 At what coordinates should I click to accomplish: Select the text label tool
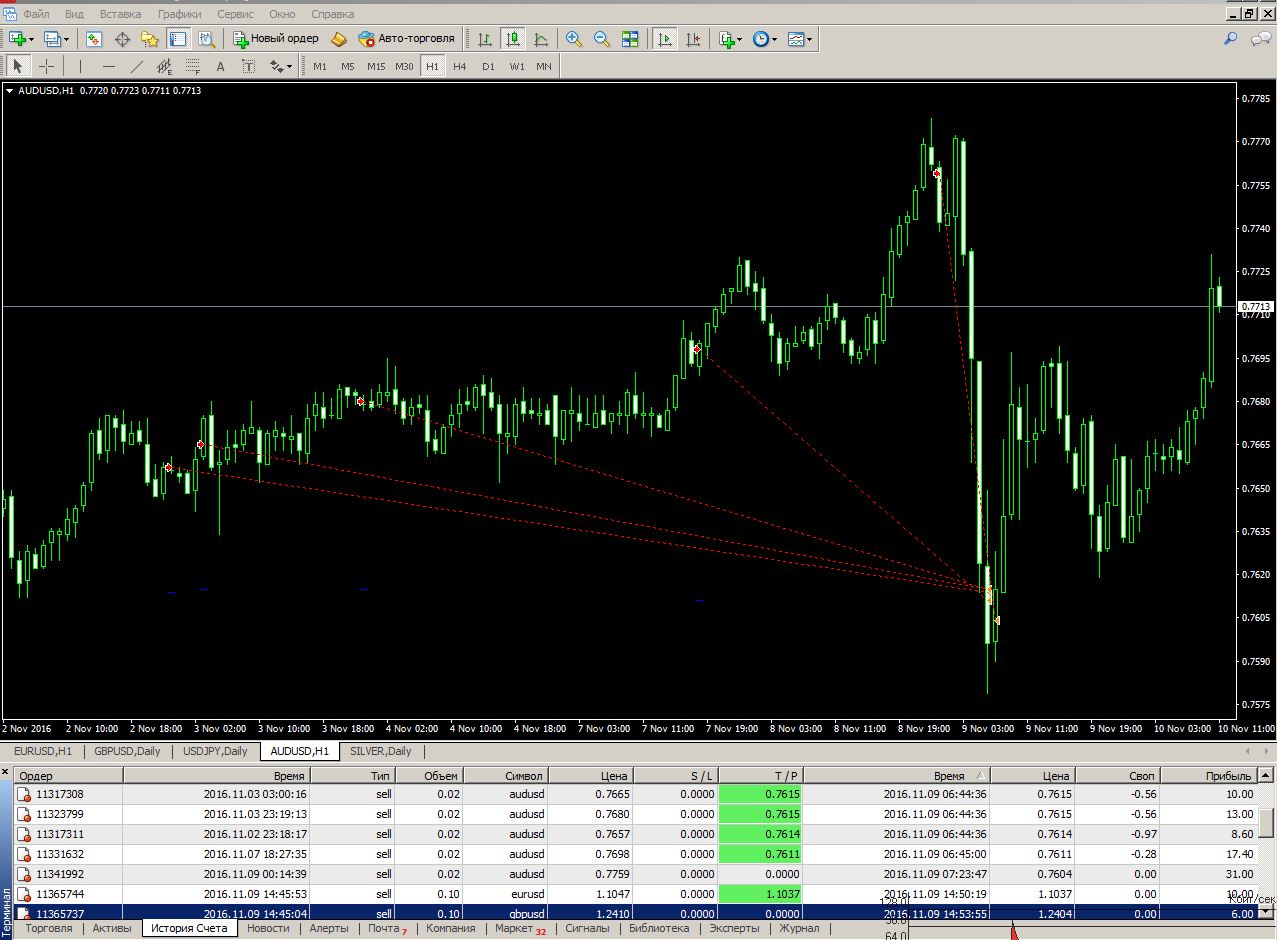(248, 66)
